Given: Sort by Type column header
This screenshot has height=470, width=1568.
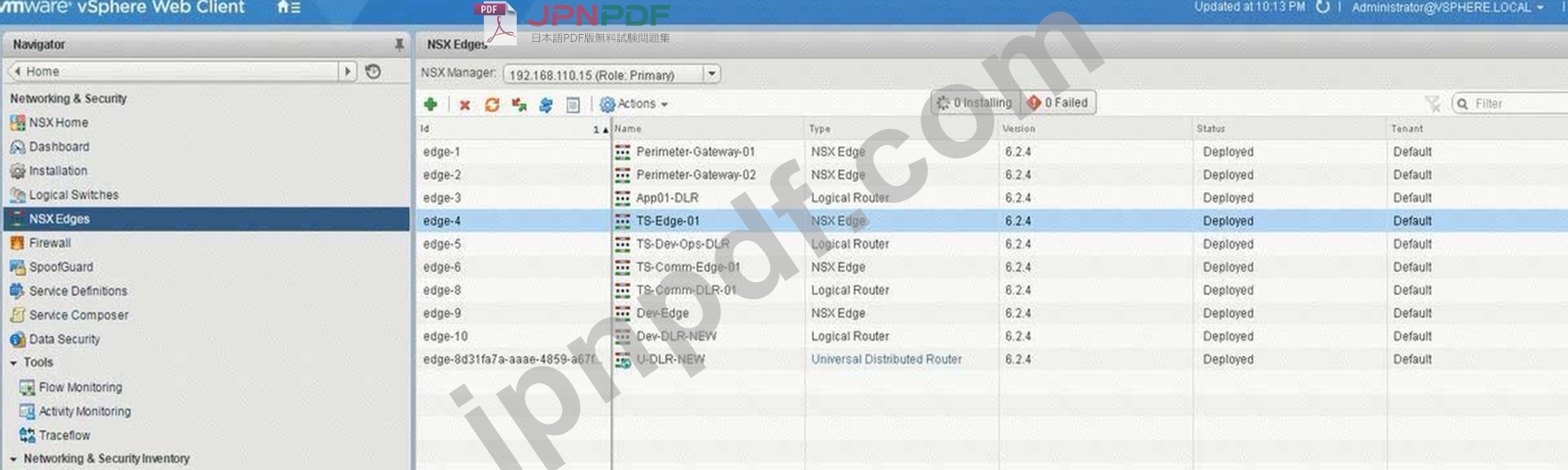Looking at the screenshot, I should pyautogui.click(x=902, y=129).
